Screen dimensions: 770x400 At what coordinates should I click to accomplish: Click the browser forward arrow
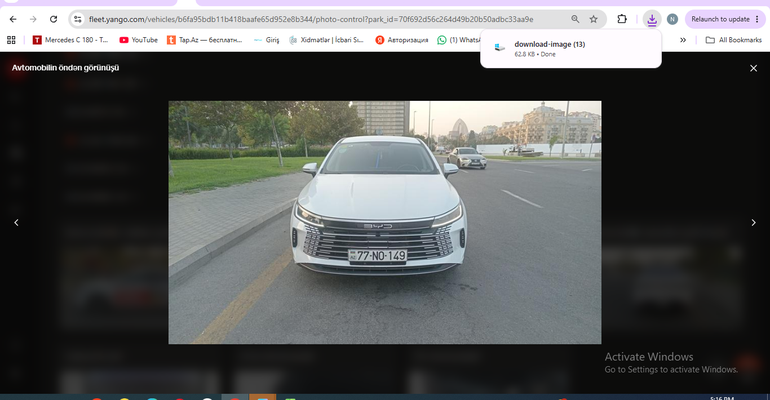[33, 19]
